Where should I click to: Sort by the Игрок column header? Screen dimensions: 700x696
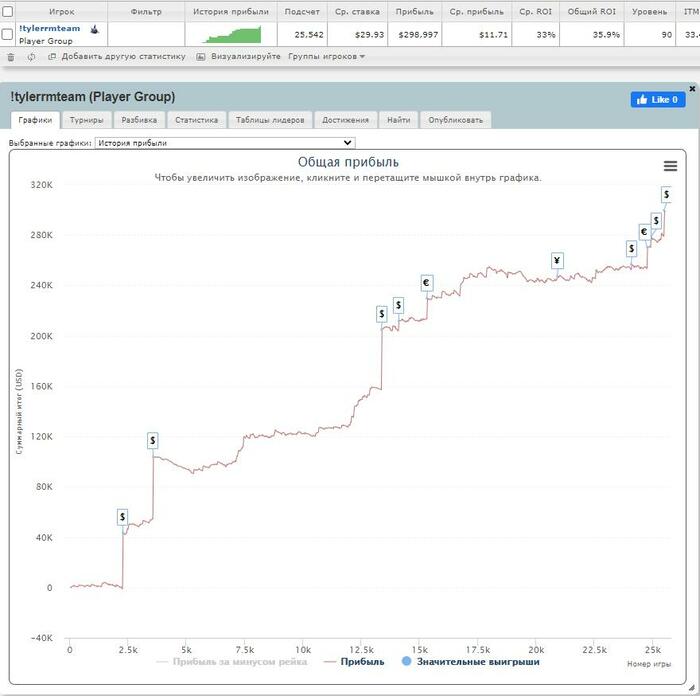click(62, 12)
